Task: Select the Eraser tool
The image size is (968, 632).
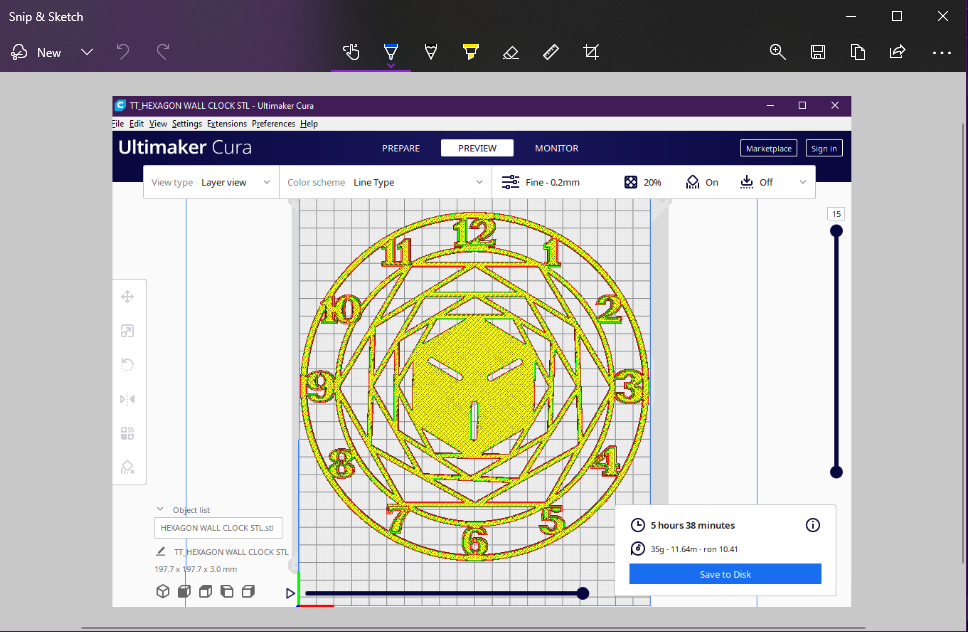Action: 510,52
